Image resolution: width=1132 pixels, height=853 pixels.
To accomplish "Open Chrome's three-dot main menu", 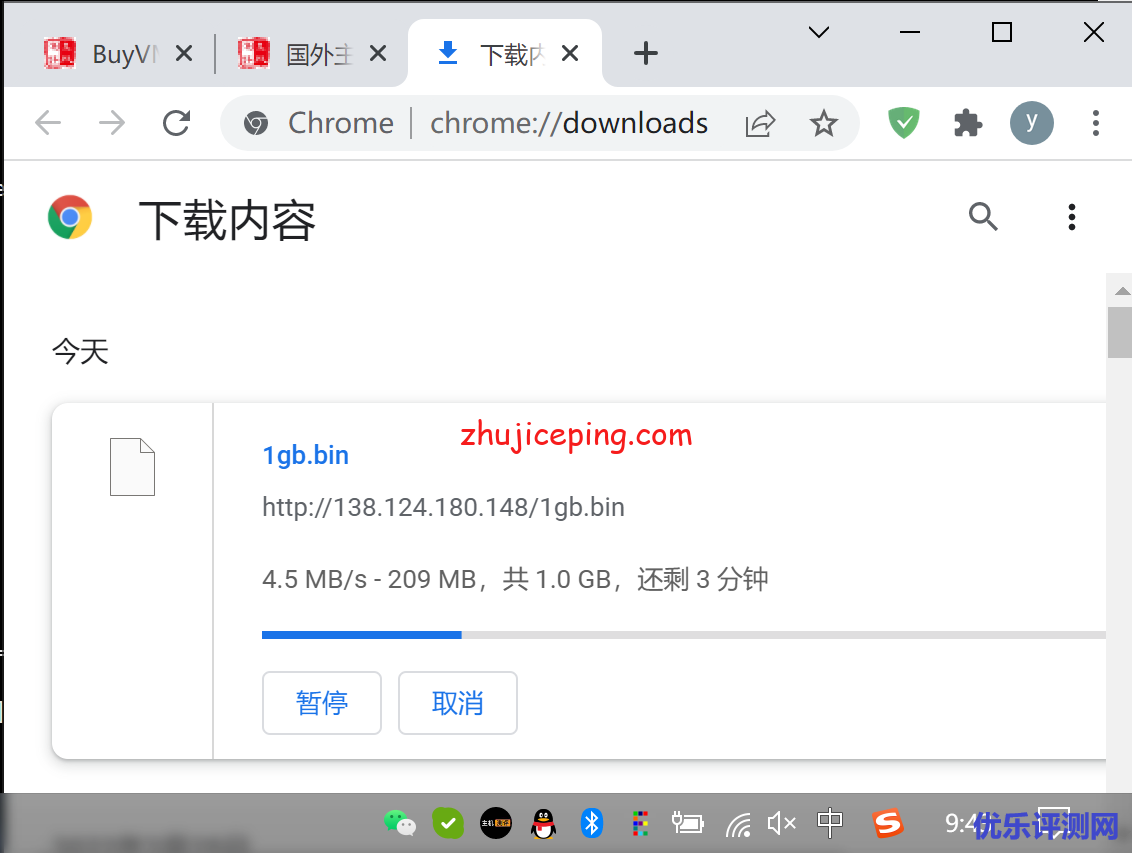I will click(x=1095, y=123).
